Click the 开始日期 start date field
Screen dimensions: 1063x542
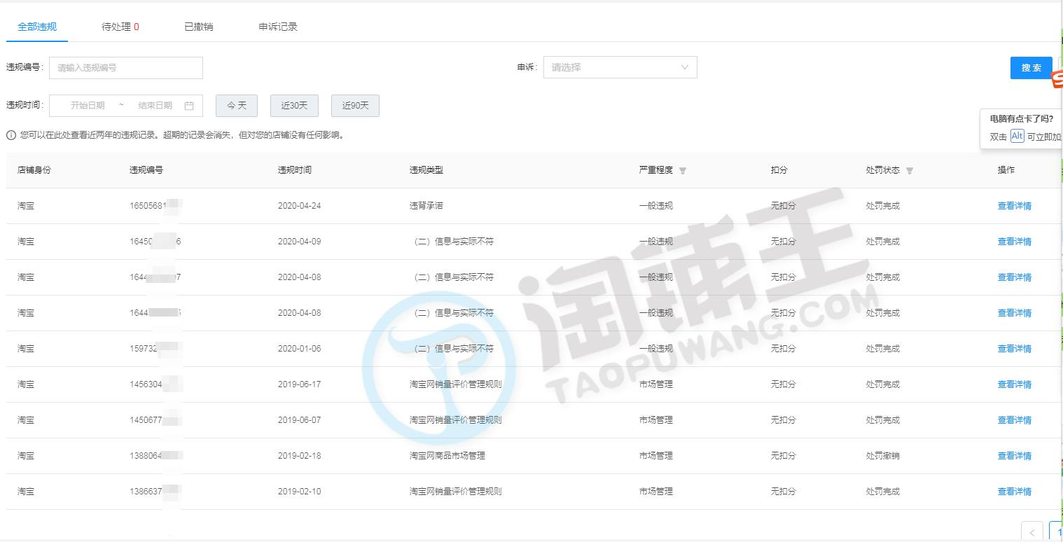pos(88,106)
